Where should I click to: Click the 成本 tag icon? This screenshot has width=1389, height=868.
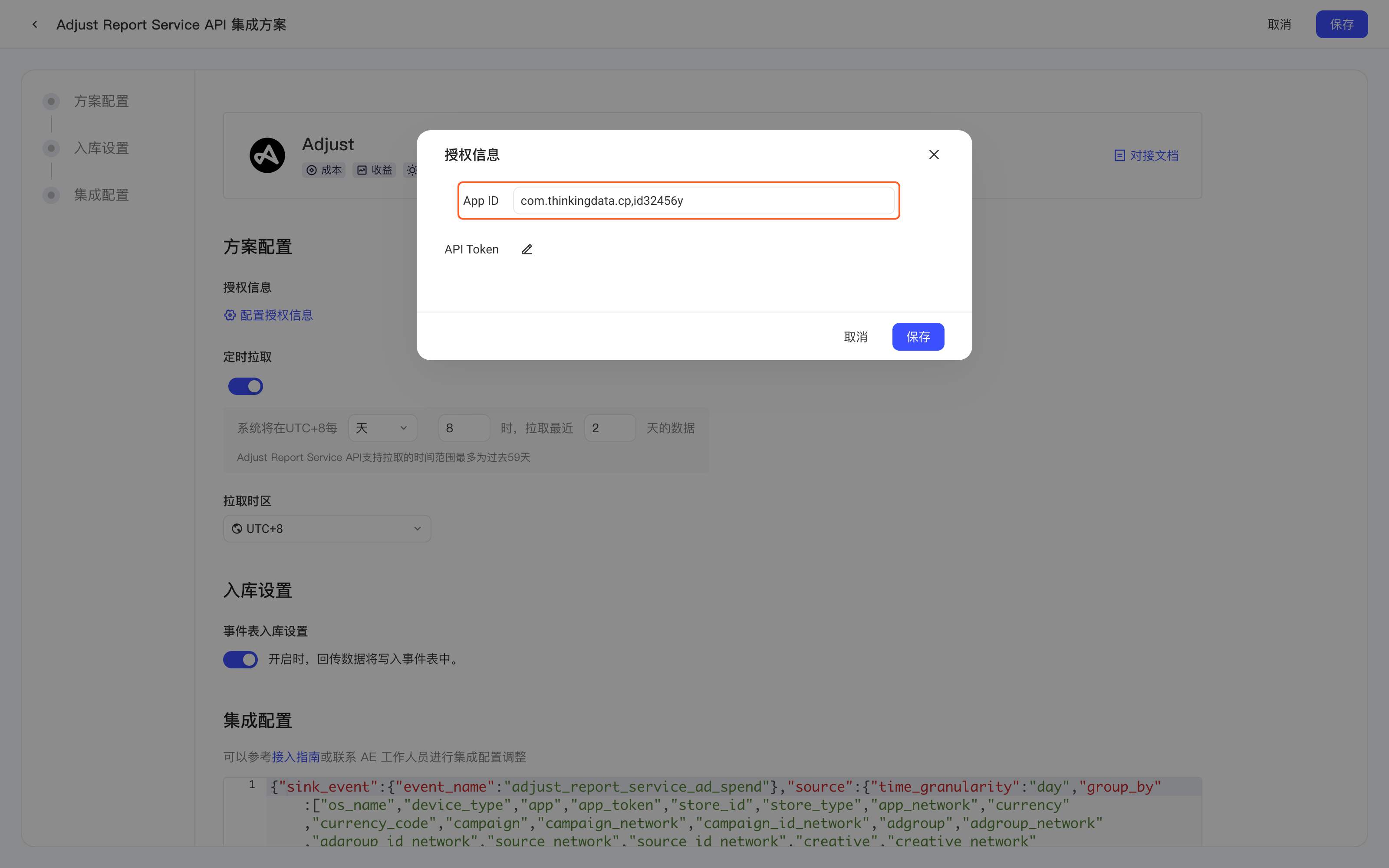312,170
